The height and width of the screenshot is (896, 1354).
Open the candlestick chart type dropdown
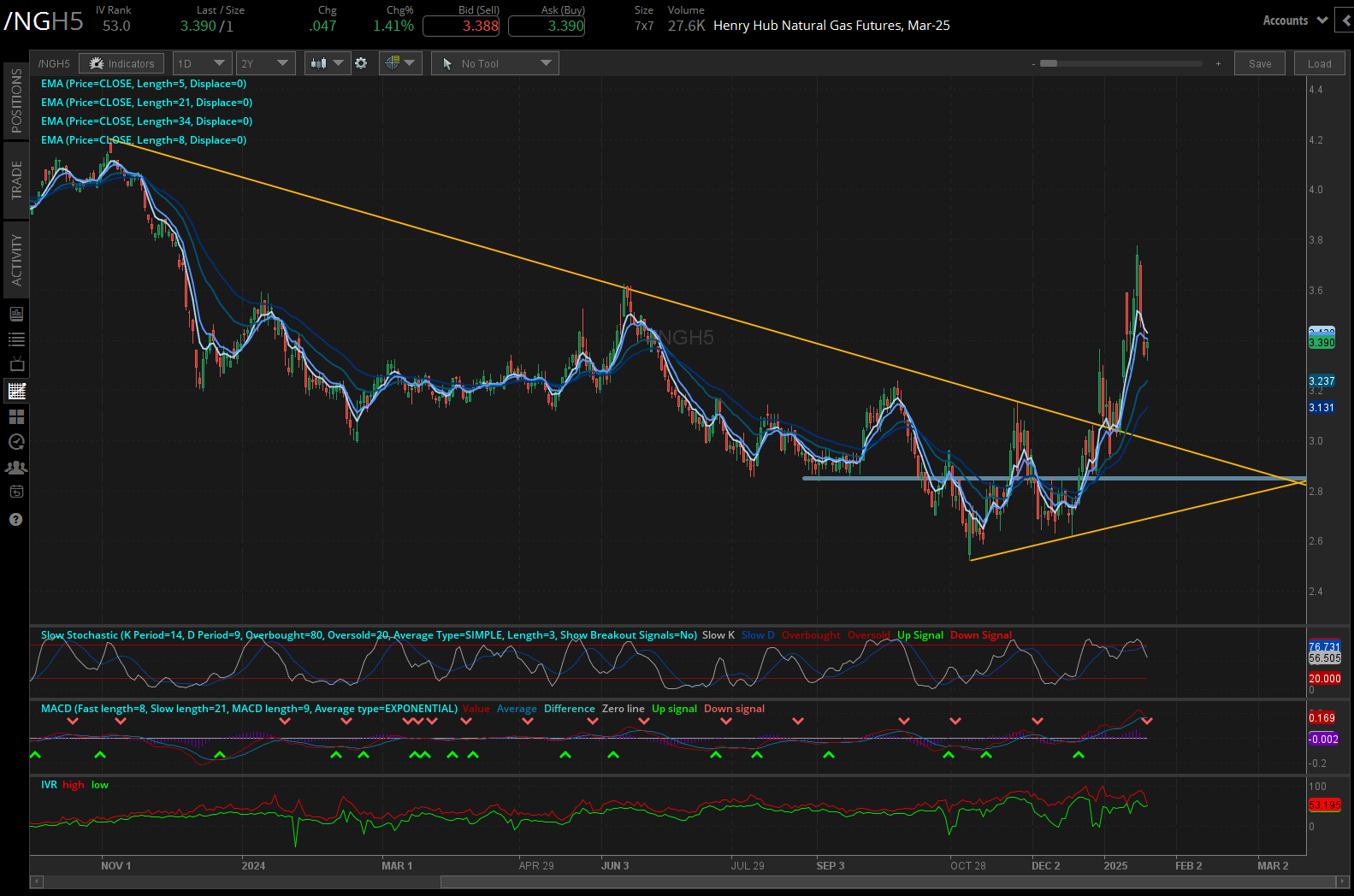328,63
